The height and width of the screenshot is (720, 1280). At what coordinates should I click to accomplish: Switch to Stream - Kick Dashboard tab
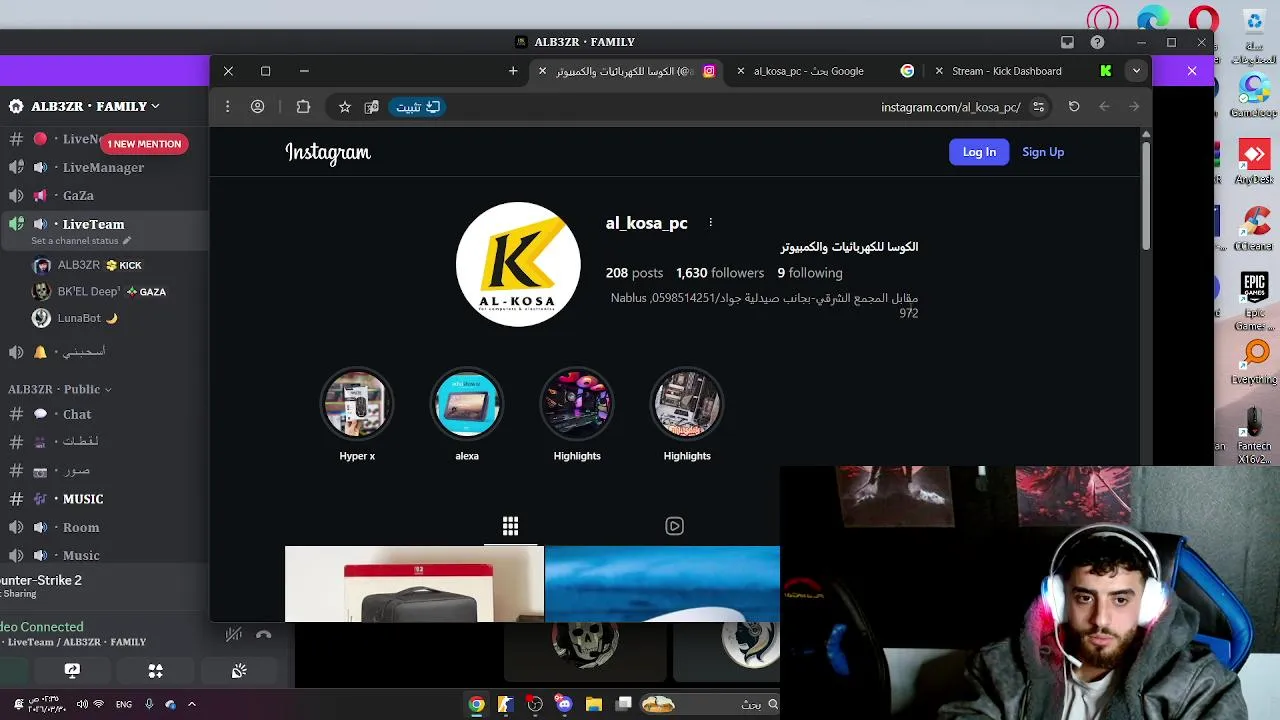1024,71
